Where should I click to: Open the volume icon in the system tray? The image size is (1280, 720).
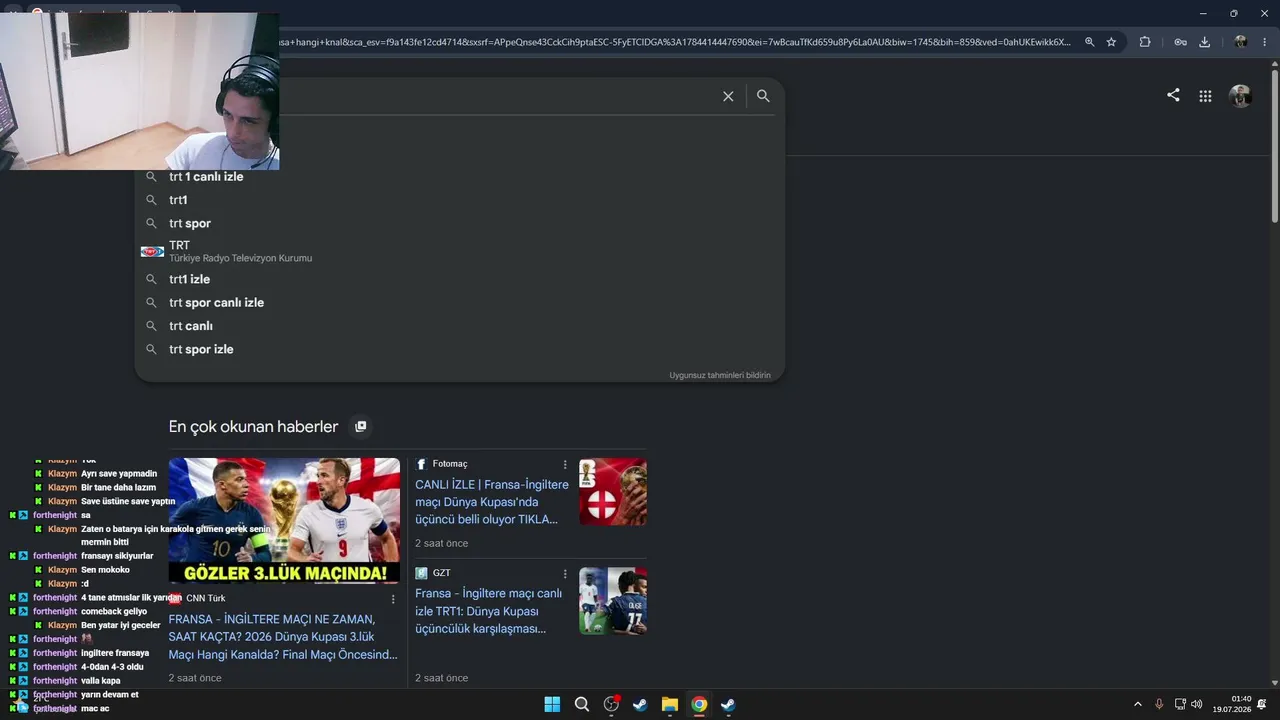[1197, 704]
